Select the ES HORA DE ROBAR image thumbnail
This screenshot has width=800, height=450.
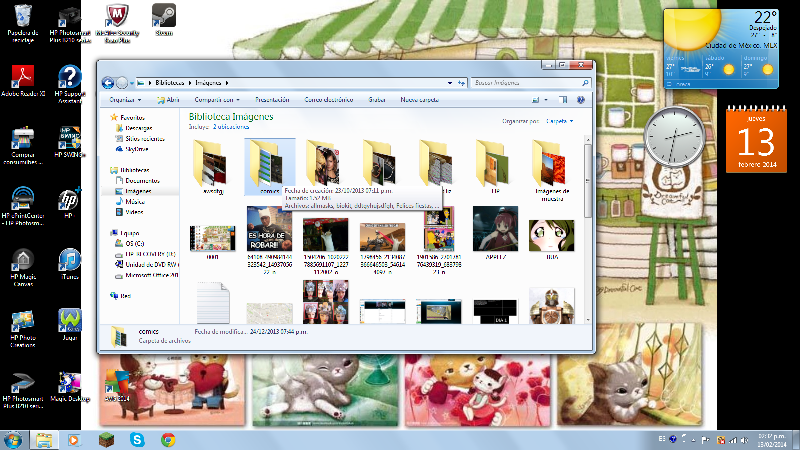pyautogui.click(x=269, y=229)
